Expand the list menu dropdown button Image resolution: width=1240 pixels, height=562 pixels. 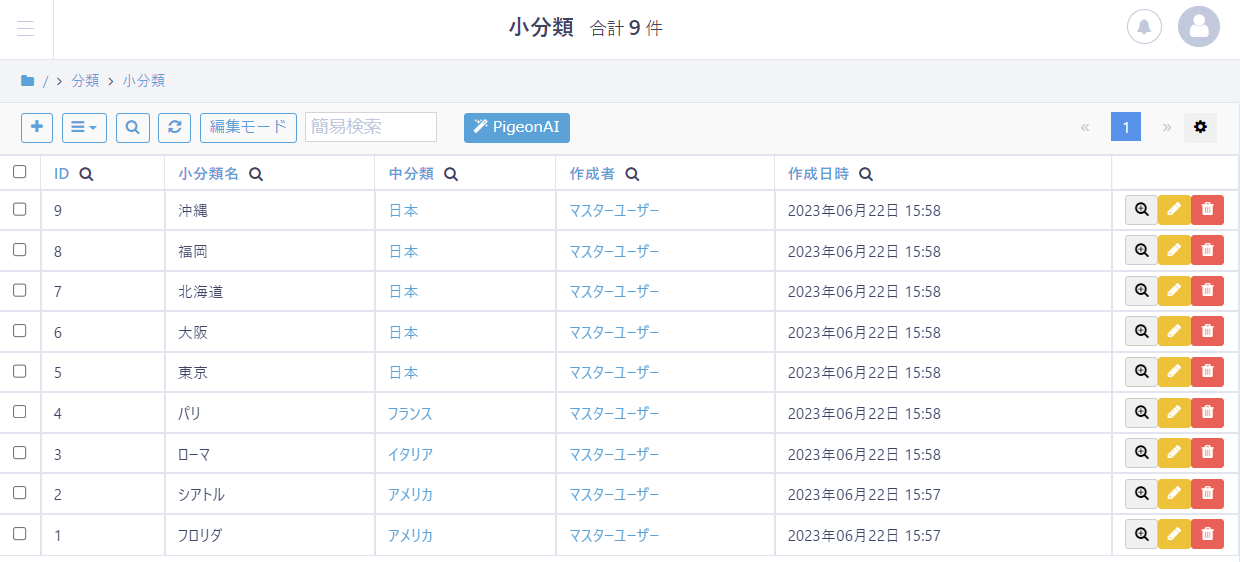[84, 127]
